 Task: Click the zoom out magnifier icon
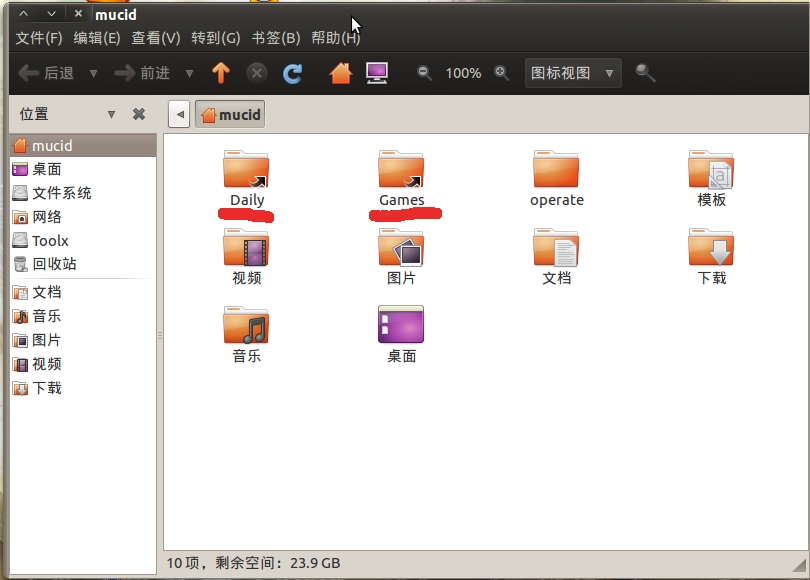[x=424, y=73]
